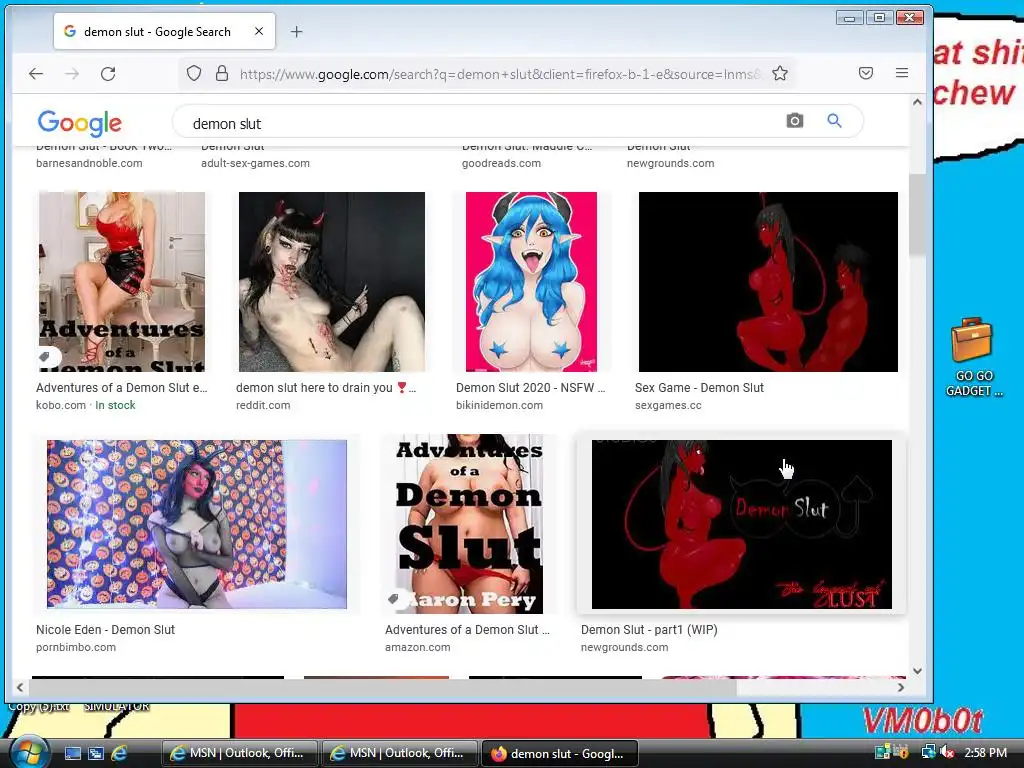Open the GO GO GADGET desktop icon
Screen dimensions: 1024x768
[x=972, y=357]
